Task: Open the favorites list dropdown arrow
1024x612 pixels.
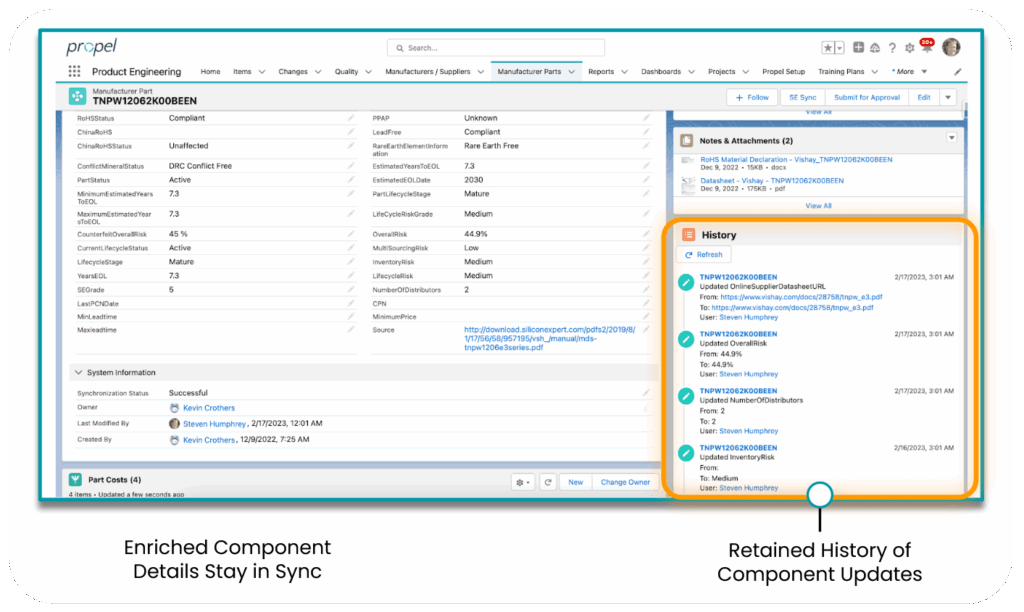Action: pyautogui.click(x=839, y=48)
